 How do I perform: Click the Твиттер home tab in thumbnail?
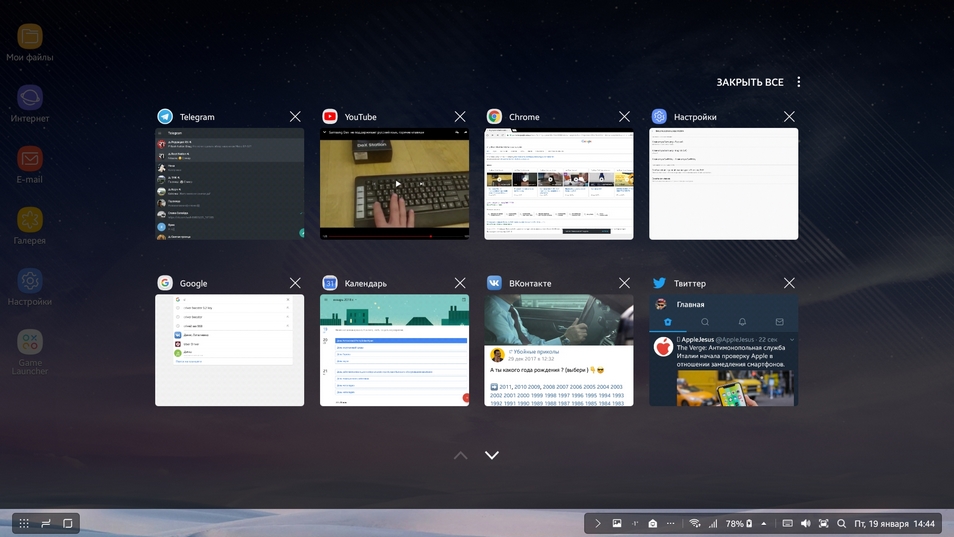pos(667,322)
